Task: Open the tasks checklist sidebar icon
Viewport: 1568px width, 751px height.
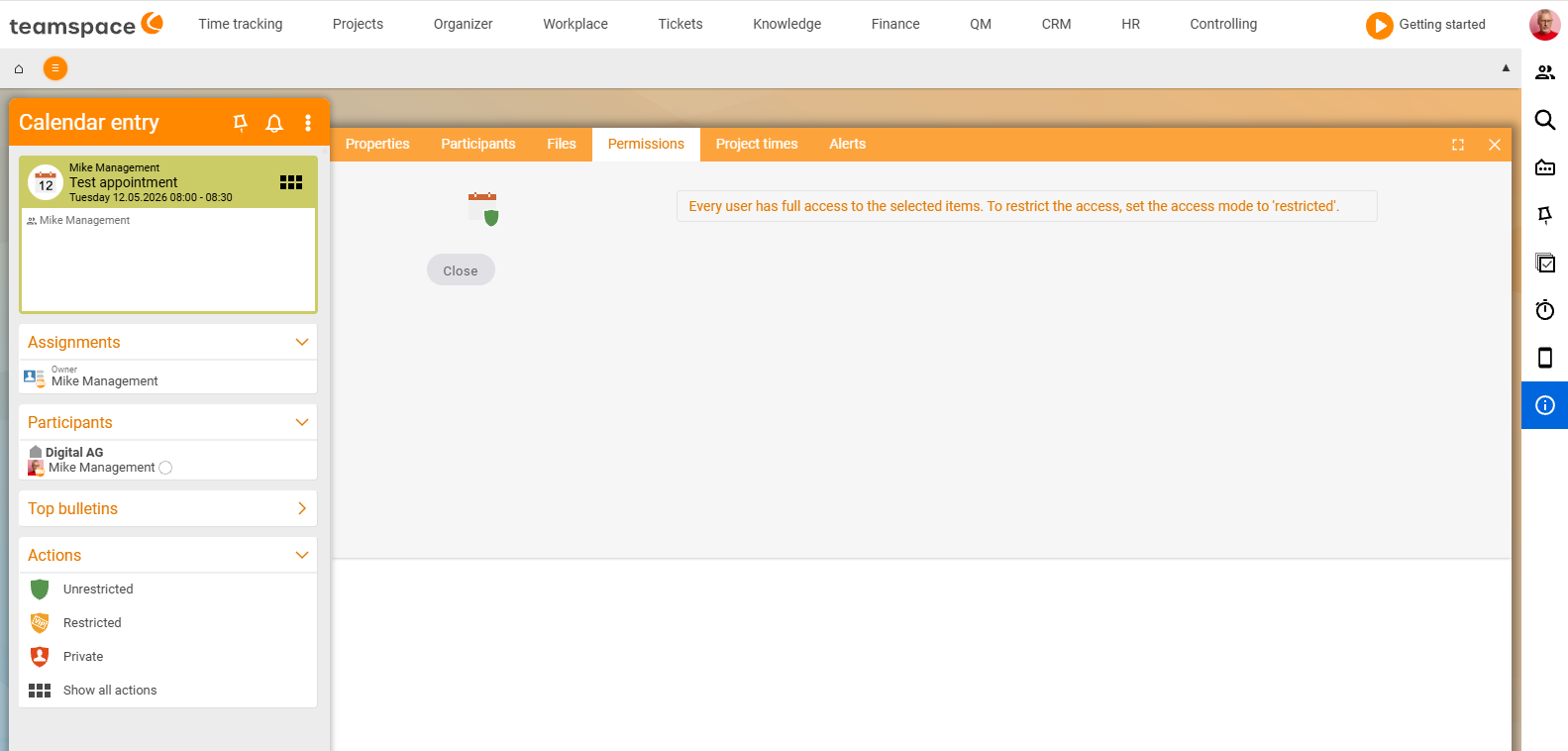Action: (x=1545, y=263)
